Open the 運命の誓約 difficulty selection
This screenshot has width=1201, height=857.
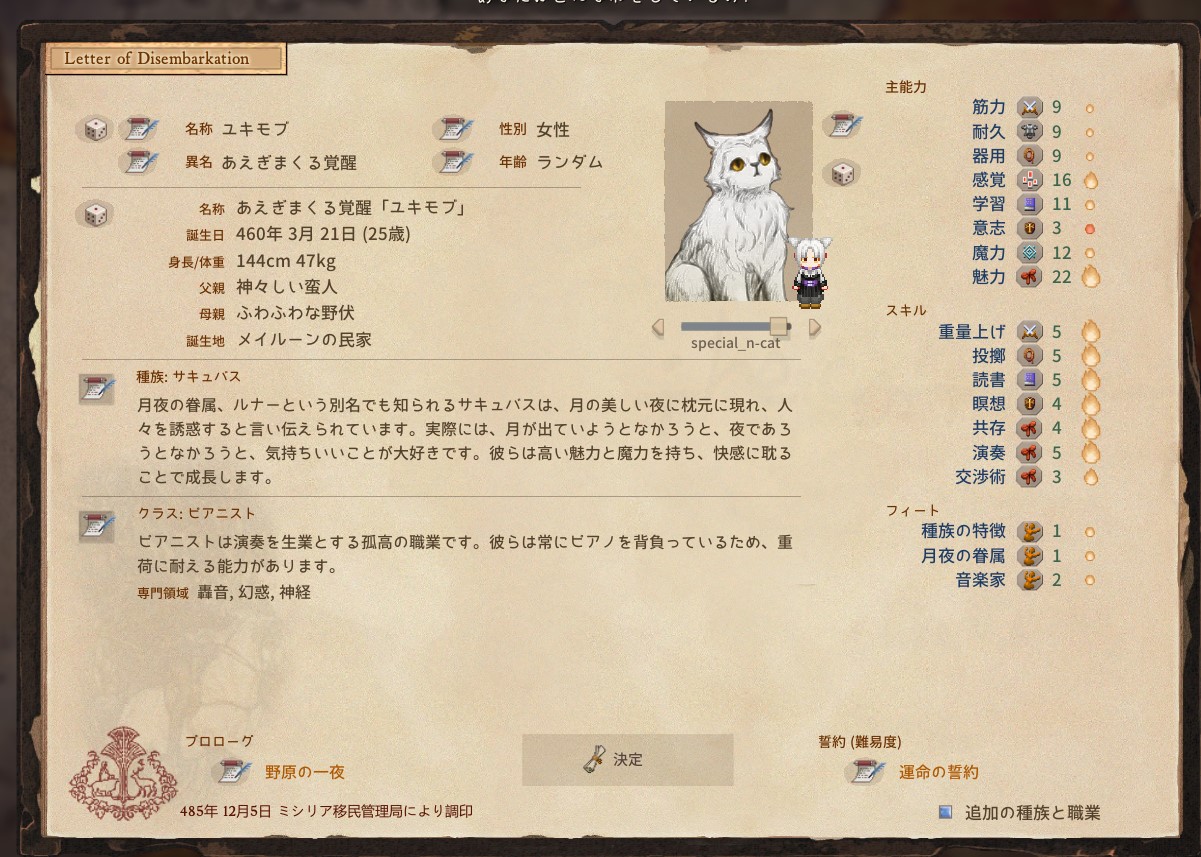coord(938,772)
